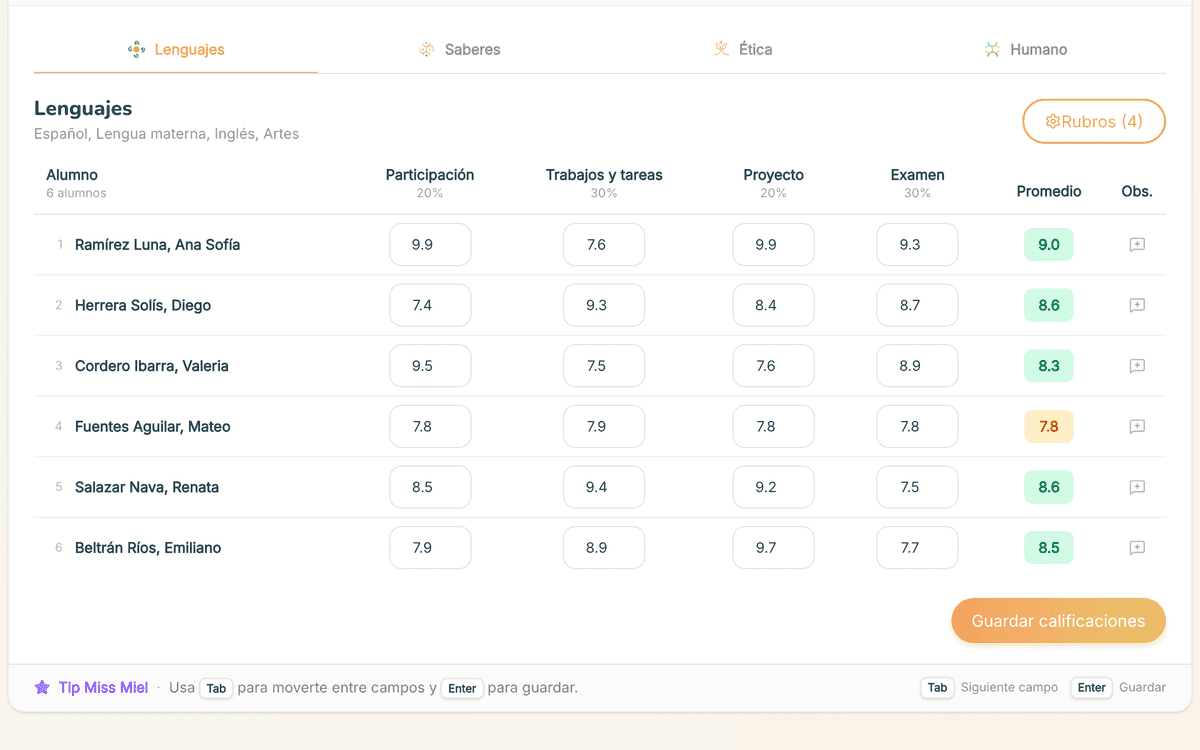Viewport: 1200px width, 750px height.
Task: Save grades with Guardar calificaciones
Action: coord(1058,621)
